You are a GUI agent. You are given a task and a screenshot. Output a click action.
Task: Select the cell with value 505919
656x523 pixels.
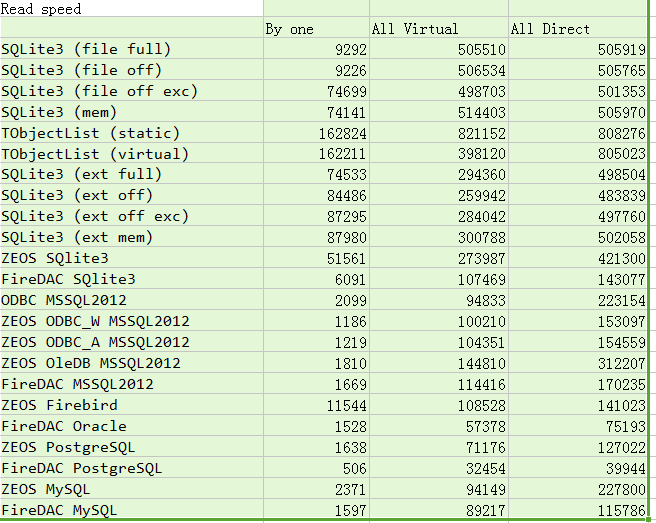578,49
